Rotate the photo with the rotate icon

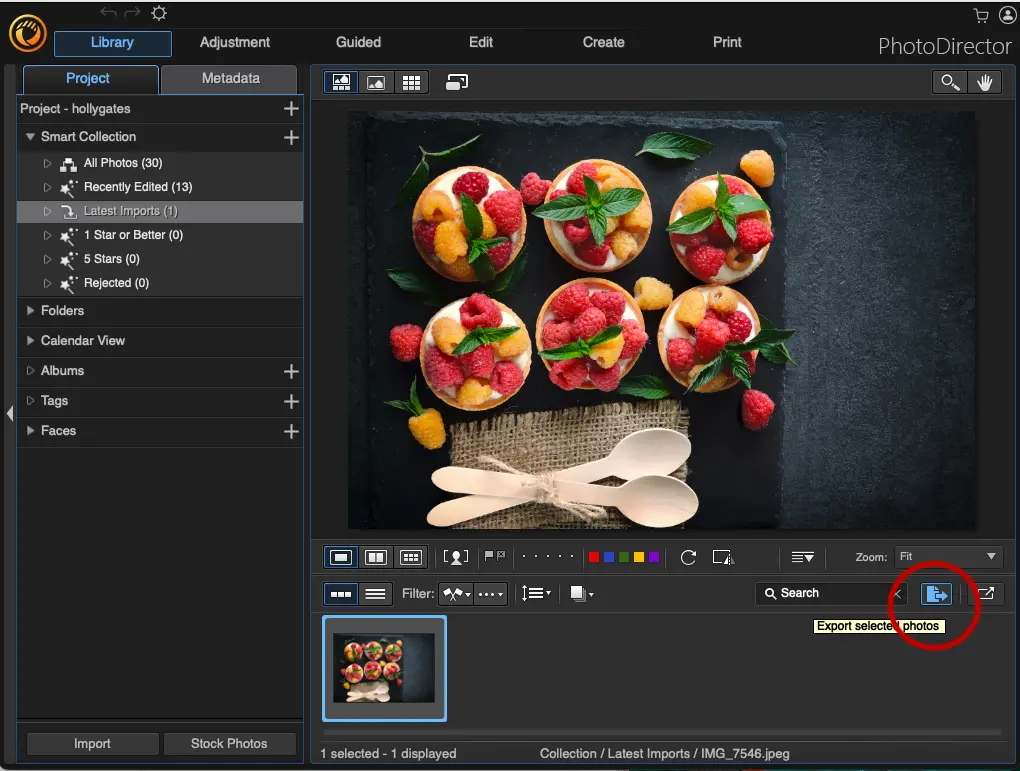coord(688,558)
